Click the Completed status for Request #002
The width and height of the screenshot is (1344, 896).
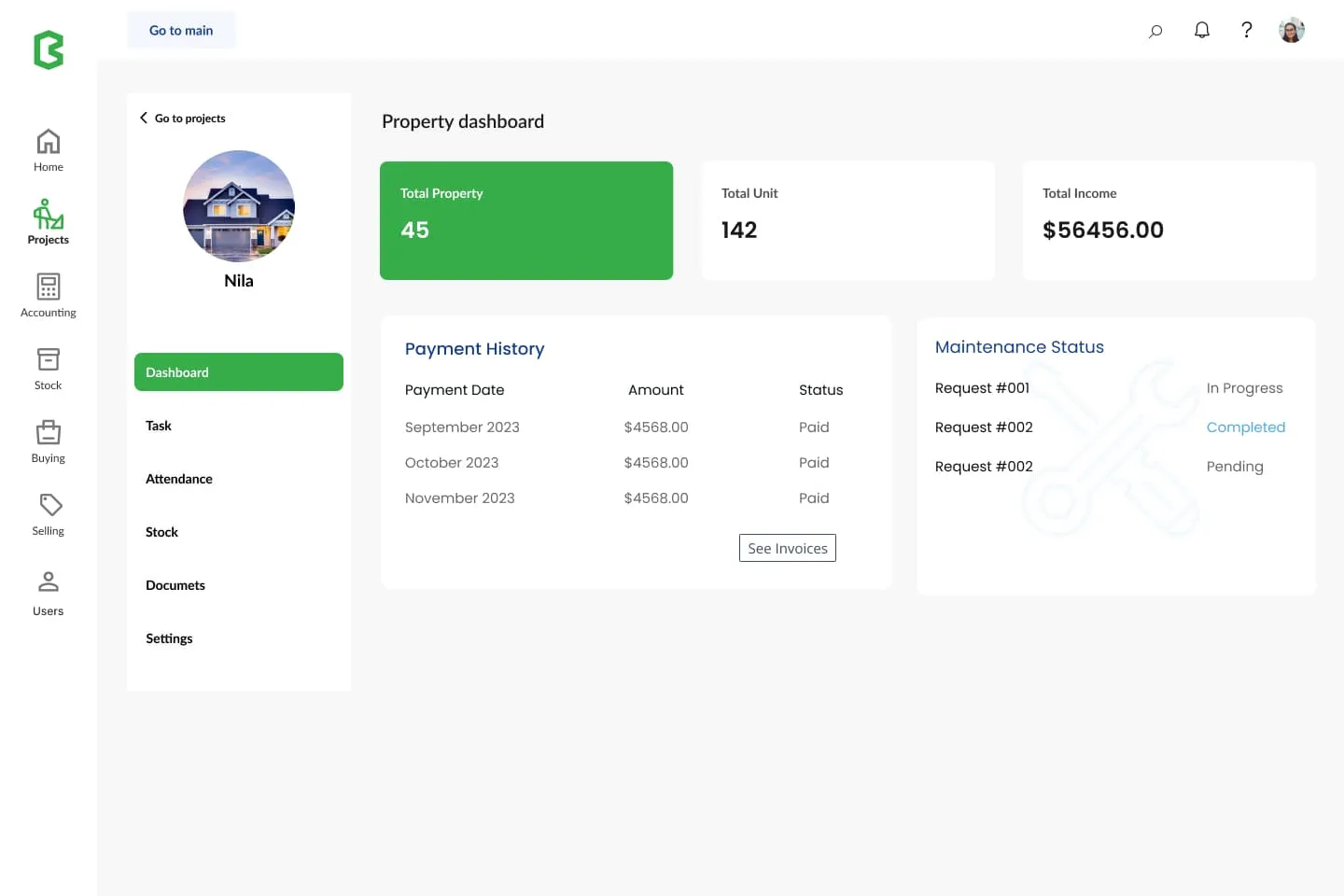tap(1245, 427)
